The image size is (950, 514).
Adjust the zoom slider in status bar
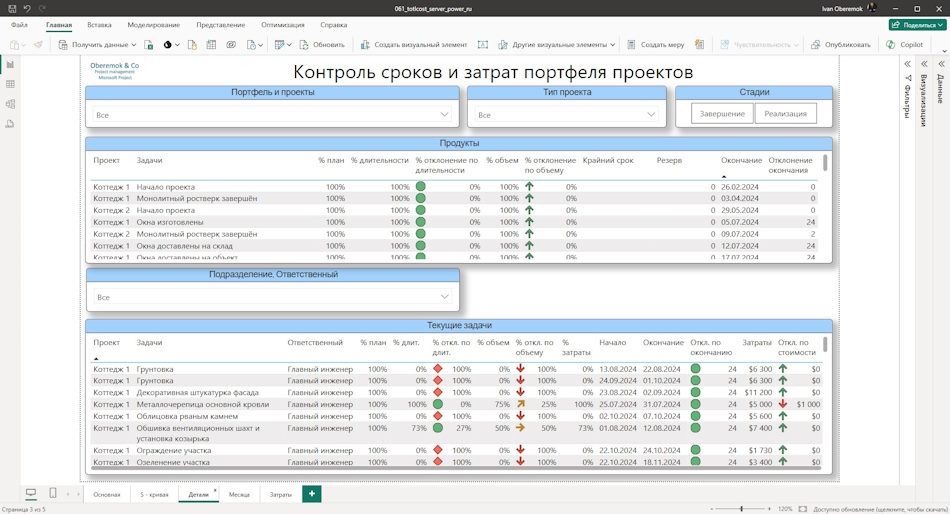742,509
